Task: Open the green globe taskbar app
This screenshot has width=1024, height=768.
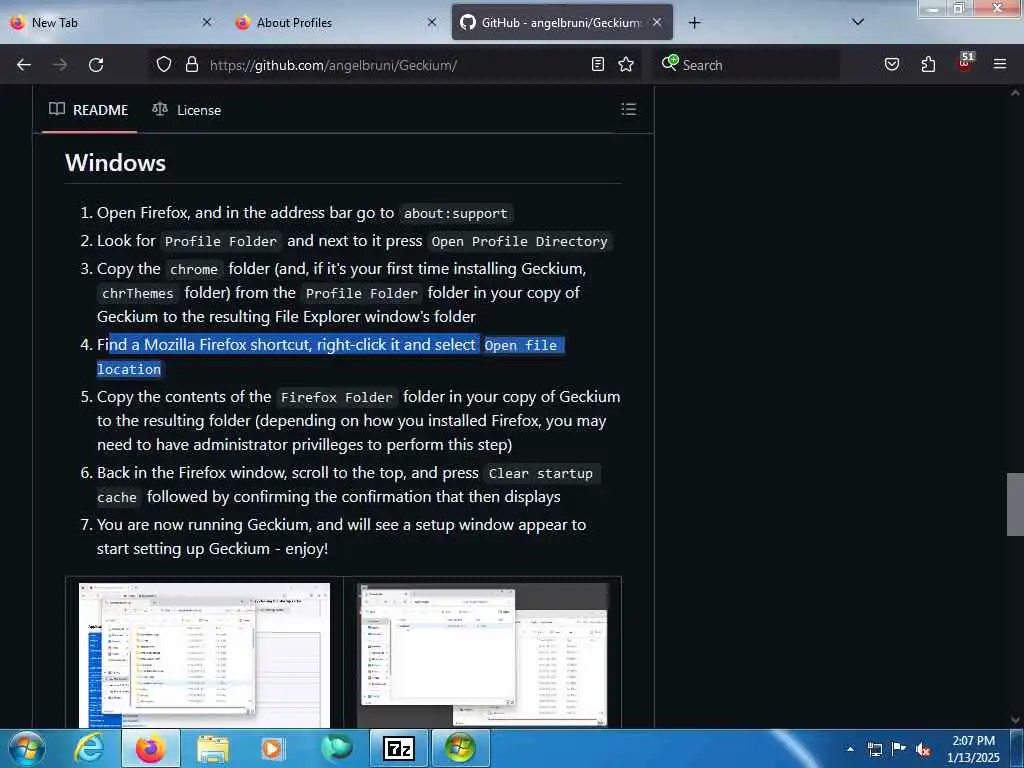Action: (337, 748)
